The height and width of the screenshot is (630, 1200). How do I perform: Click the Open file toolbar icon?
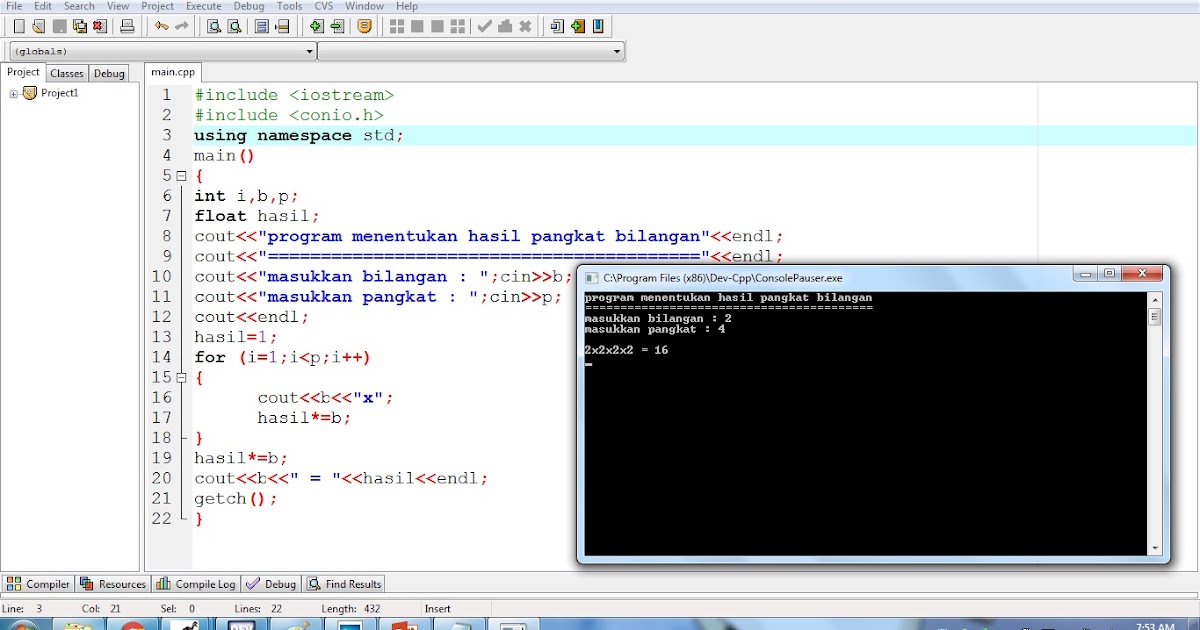38,26
